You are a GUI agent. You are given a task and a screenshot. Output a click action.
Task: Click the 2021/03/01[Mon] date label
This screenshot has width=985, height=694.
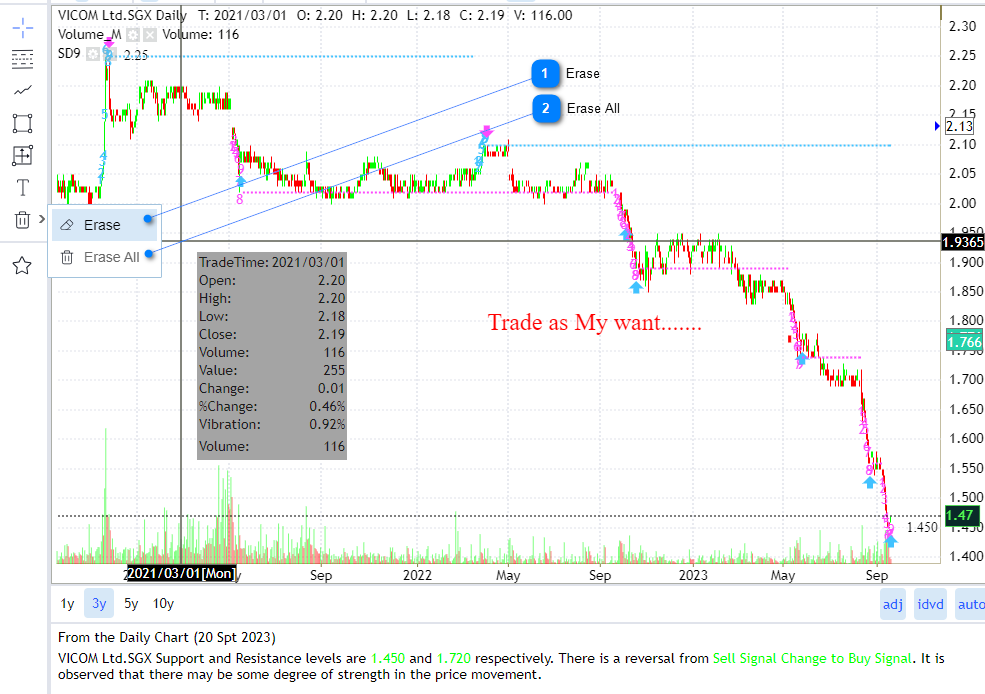[181, 573]
